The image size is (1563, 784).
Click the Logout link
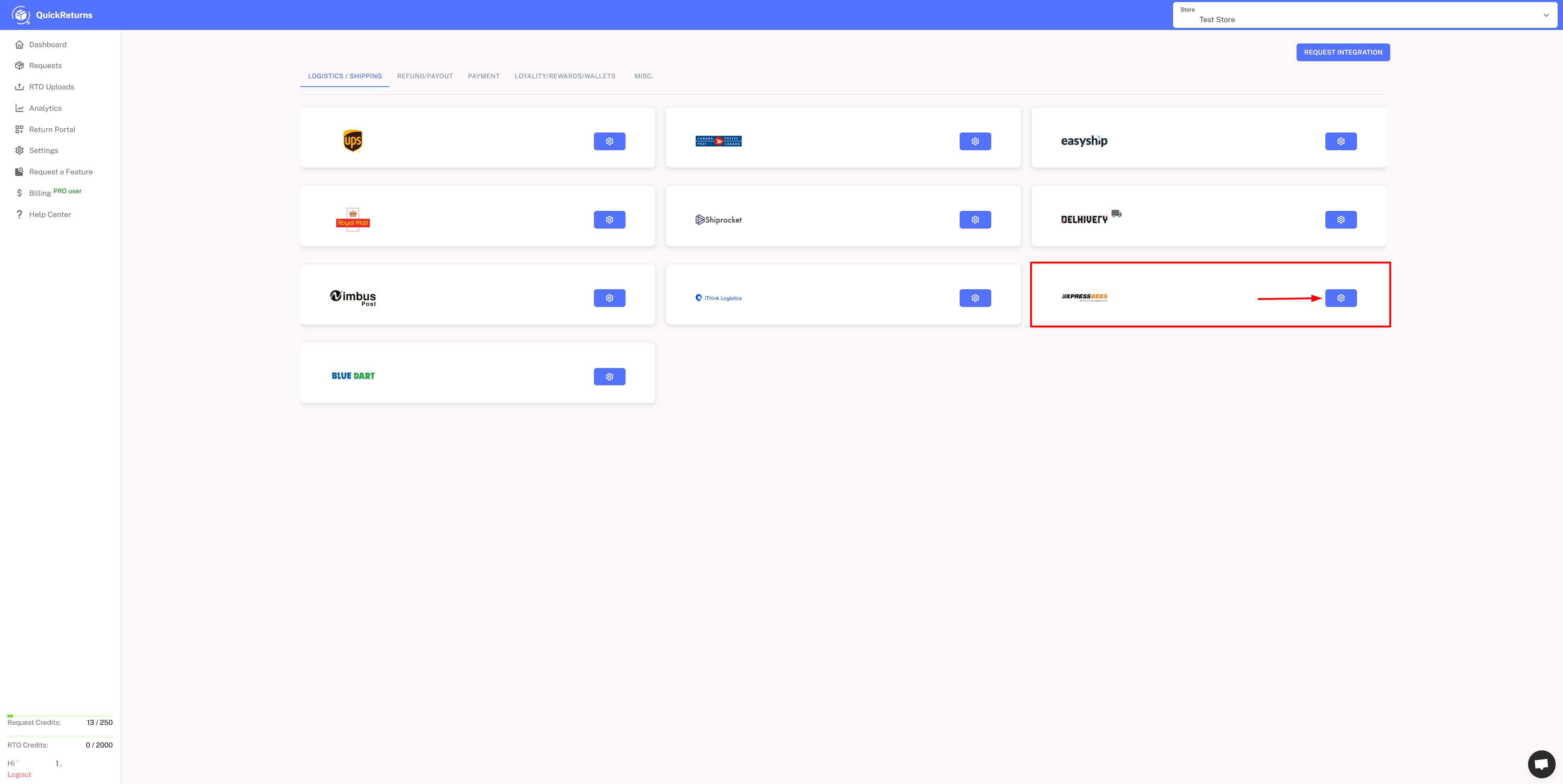click(19, 774)
